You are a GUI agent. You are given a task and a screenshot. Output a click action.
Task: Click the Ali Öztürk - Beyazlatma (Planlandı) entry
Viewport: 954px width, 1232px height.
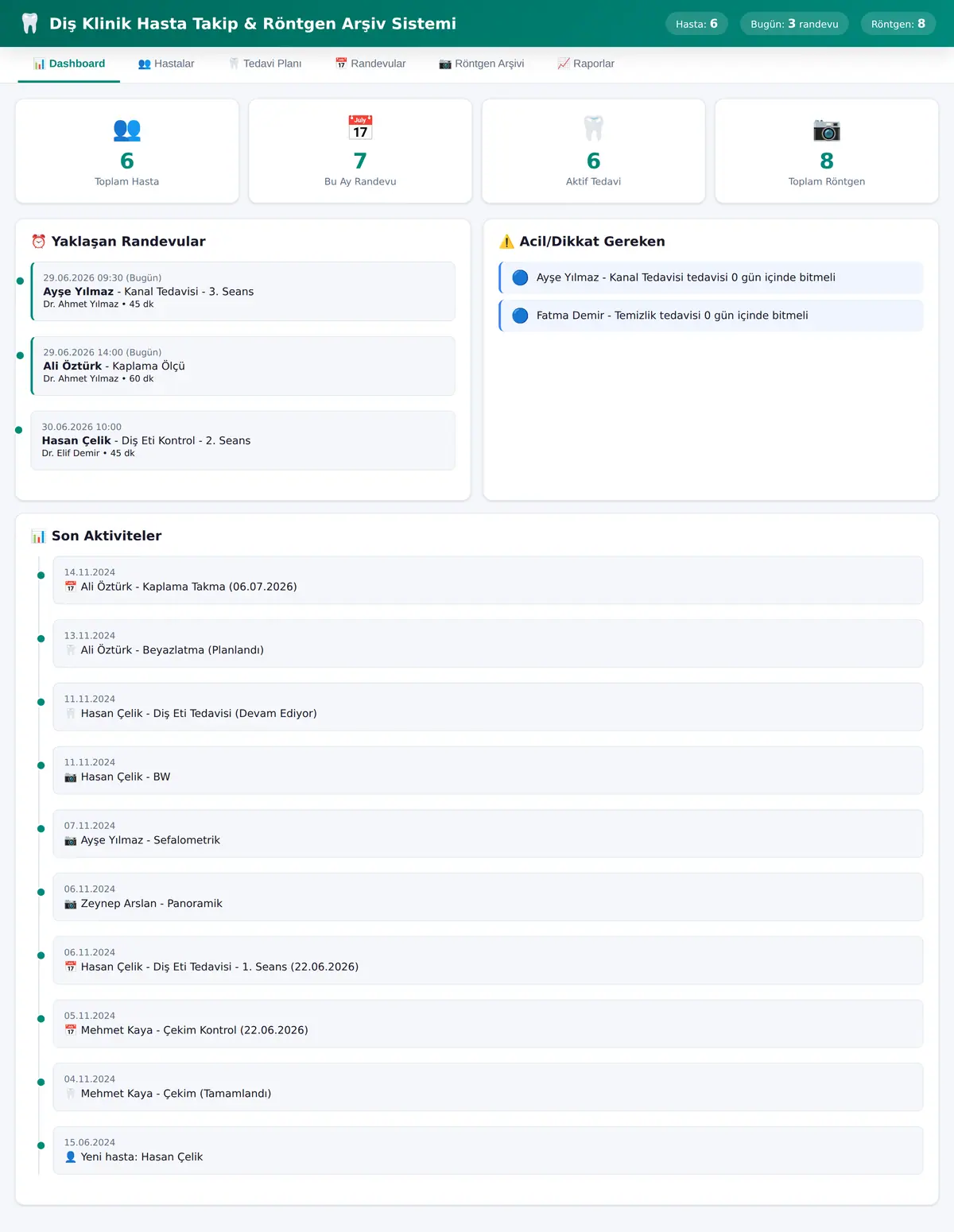coord(488,644)
